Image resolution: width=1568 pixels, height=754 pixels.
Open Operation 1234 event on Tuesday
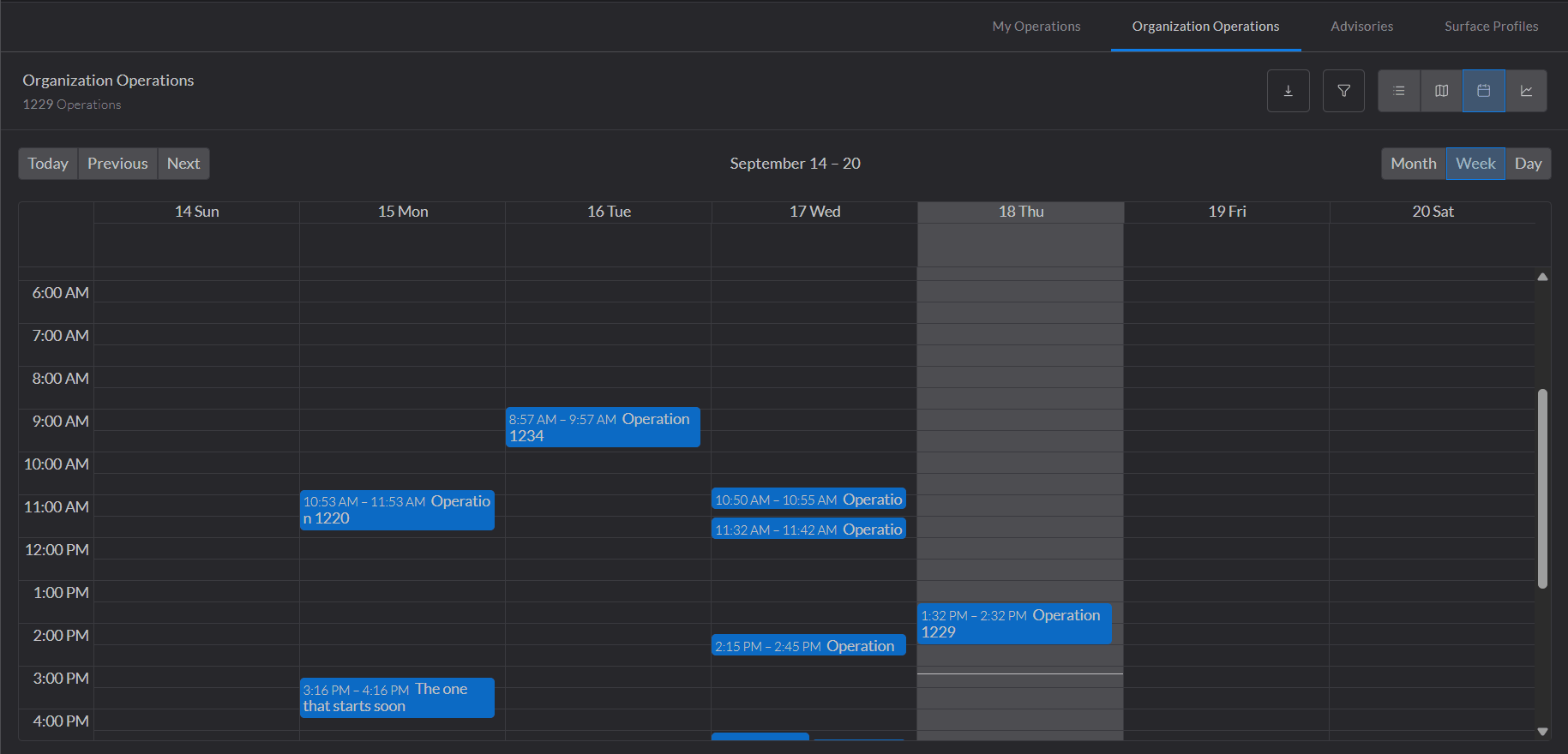603,428
